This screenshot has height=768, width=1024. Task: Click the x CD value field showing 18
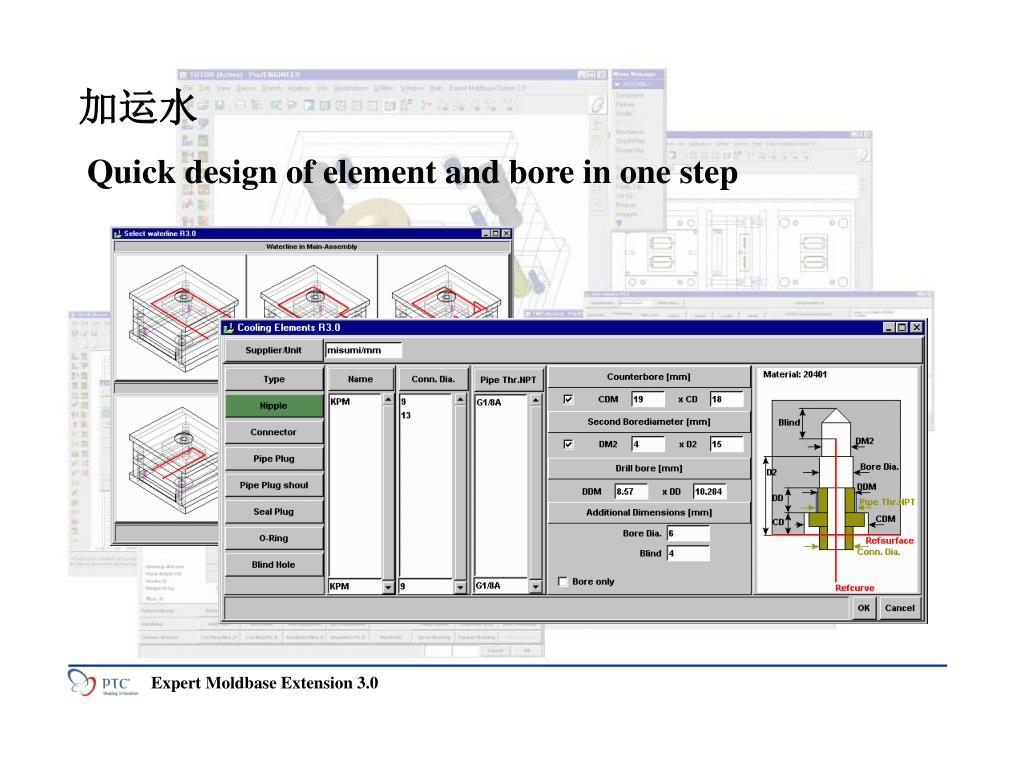(726, 399)
